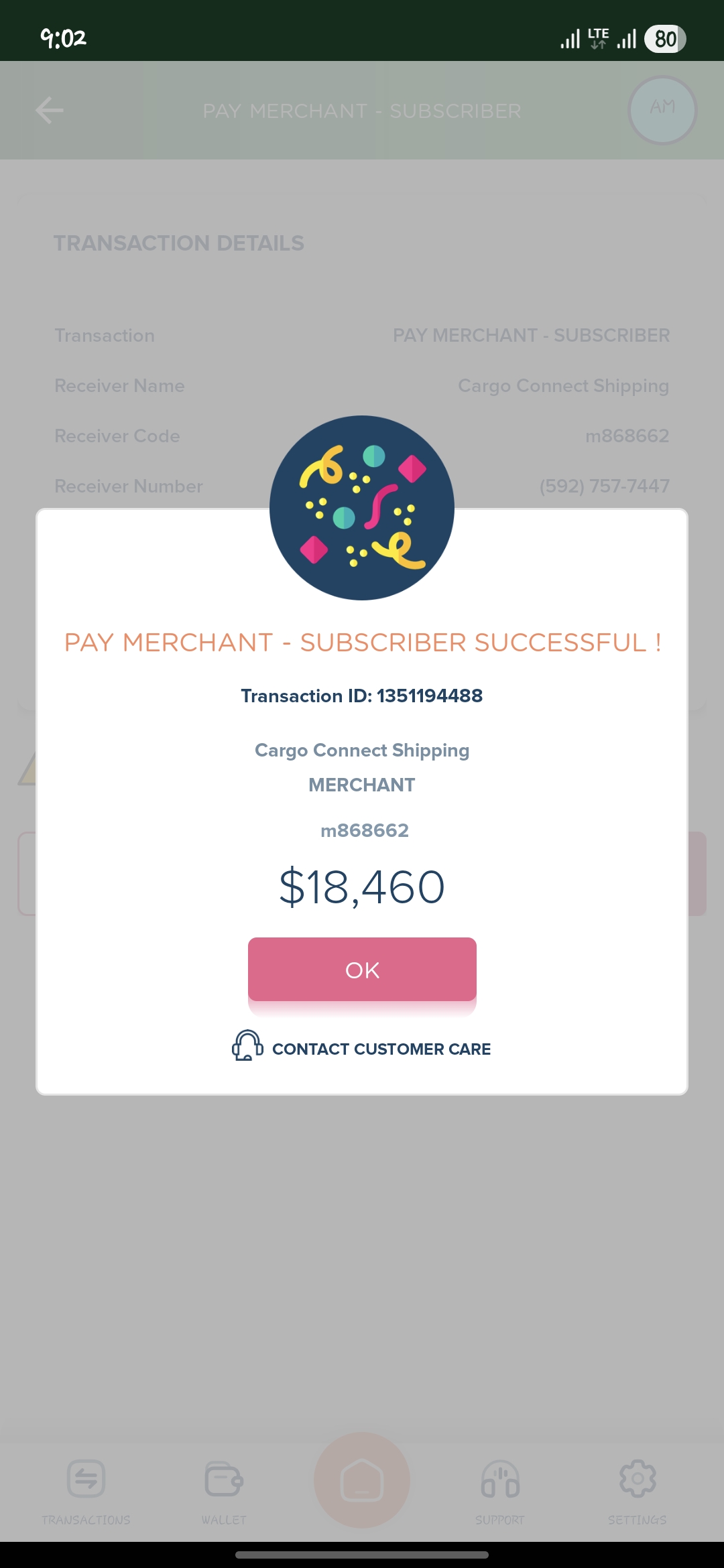Tap the success message heading
The width and height of the screenshot is (724, 1568).
coord(362,643)
